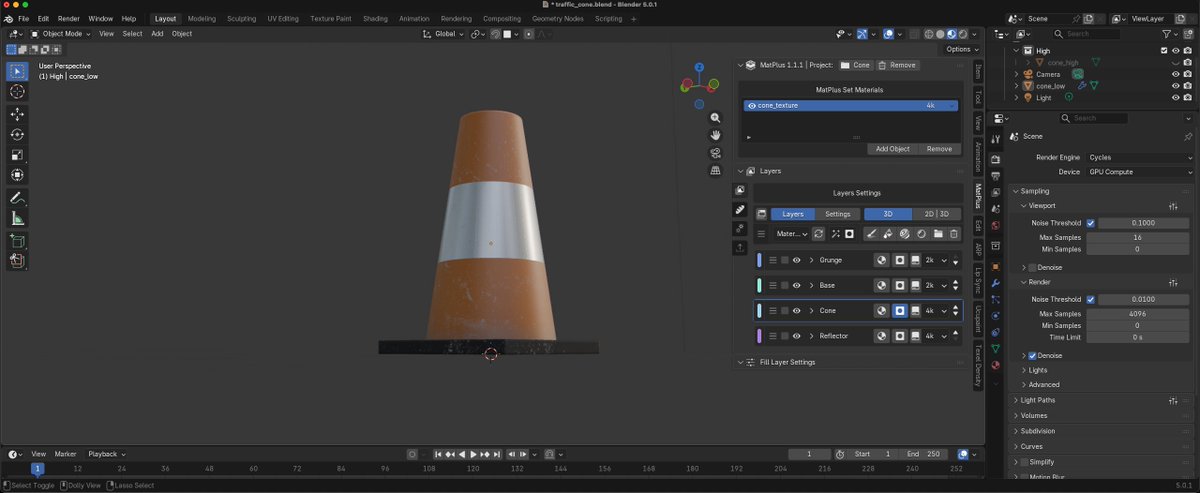Click the viewport Options button

[x=961, y=49]
